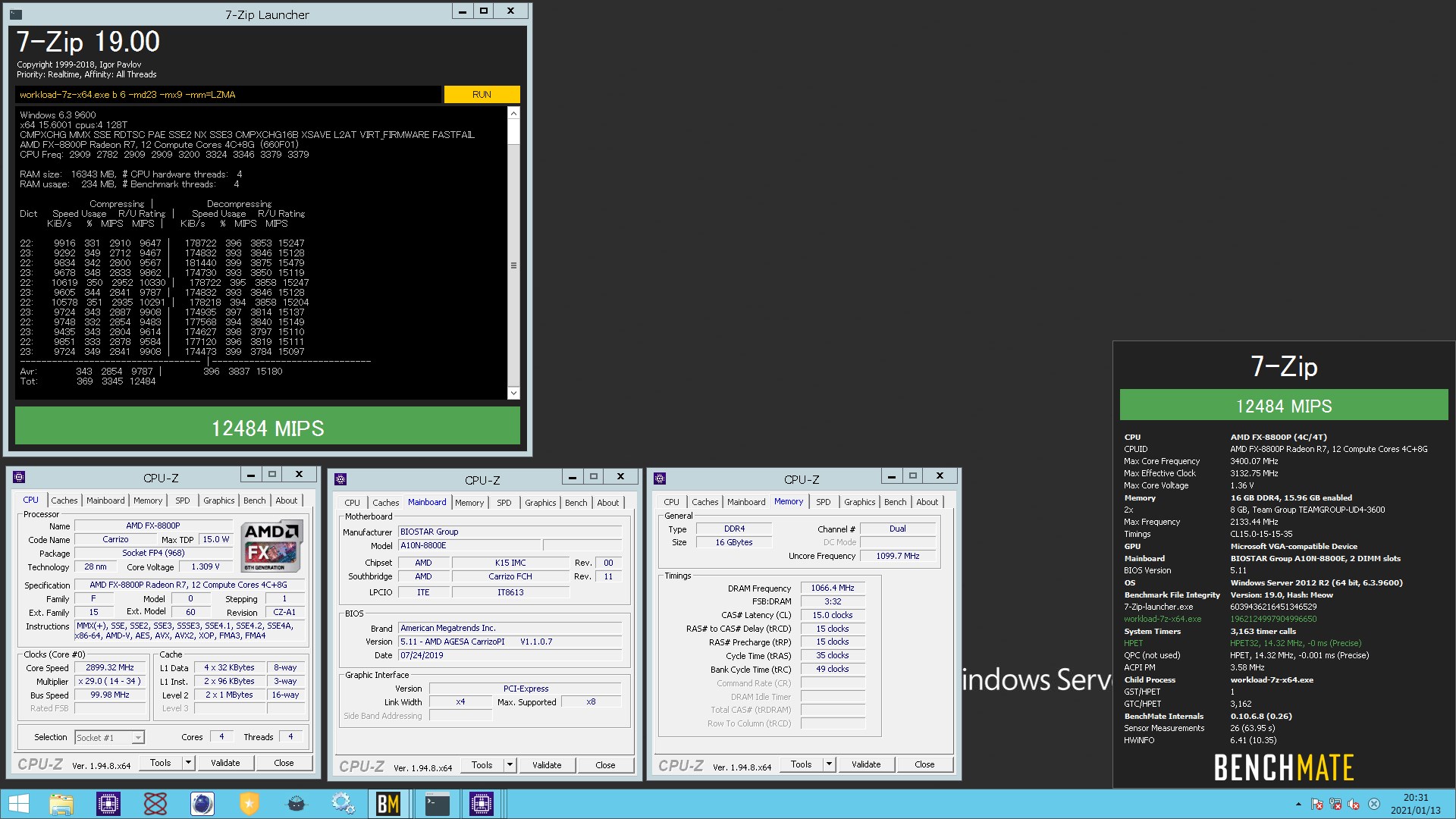Open the blue sphere app on the taskbar
The image size is (1456, 819).
202,804
